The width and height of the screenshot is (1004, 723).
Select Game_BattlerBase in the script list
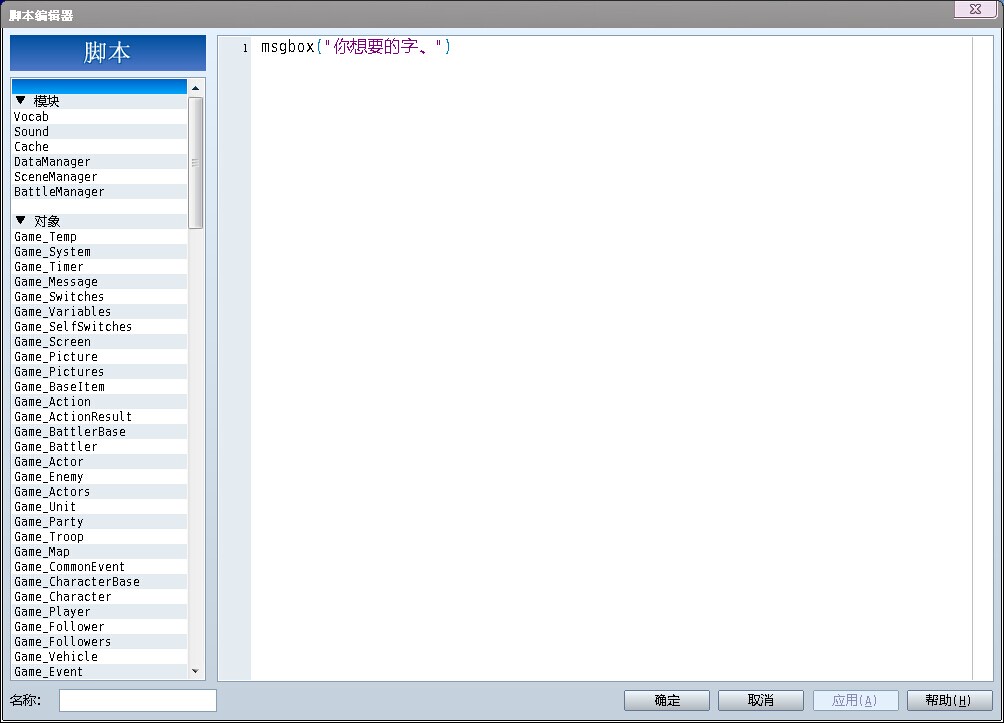pyautogui.click(x=99, y=432)
